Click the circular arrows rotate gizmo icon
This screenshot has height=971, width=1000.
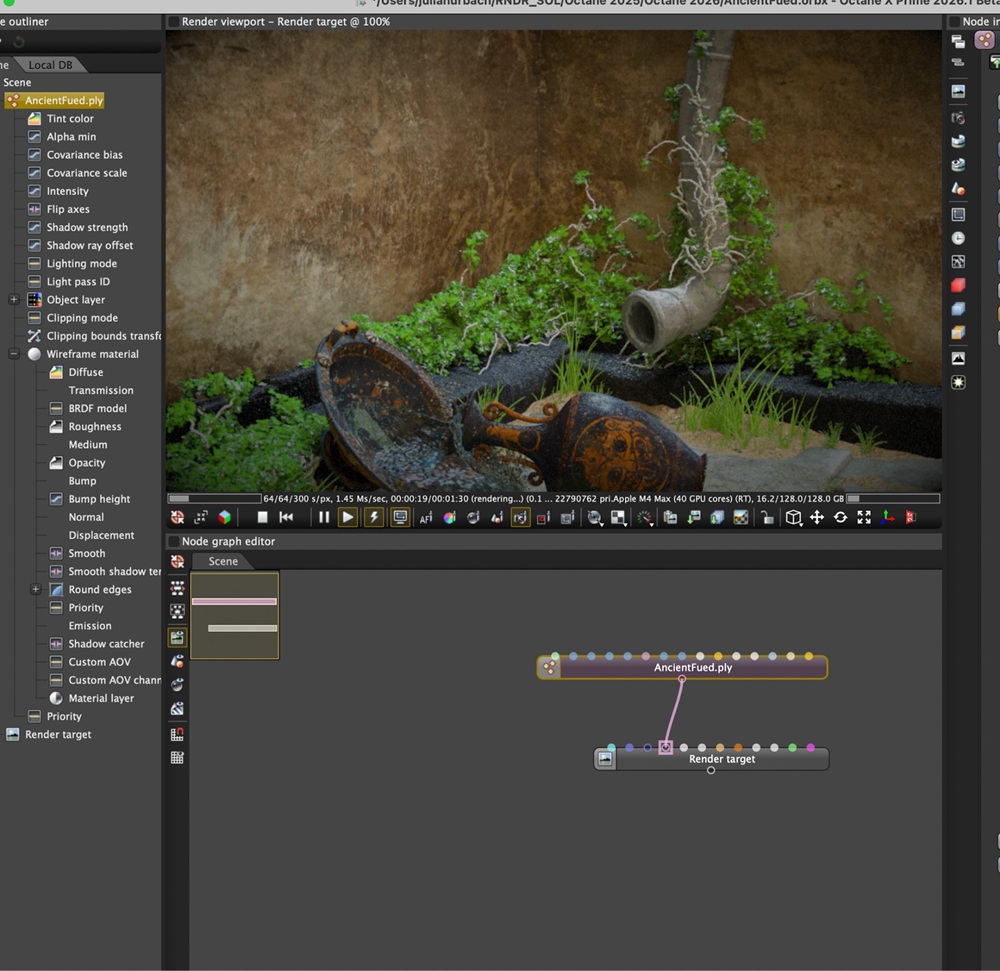[840, 517]
